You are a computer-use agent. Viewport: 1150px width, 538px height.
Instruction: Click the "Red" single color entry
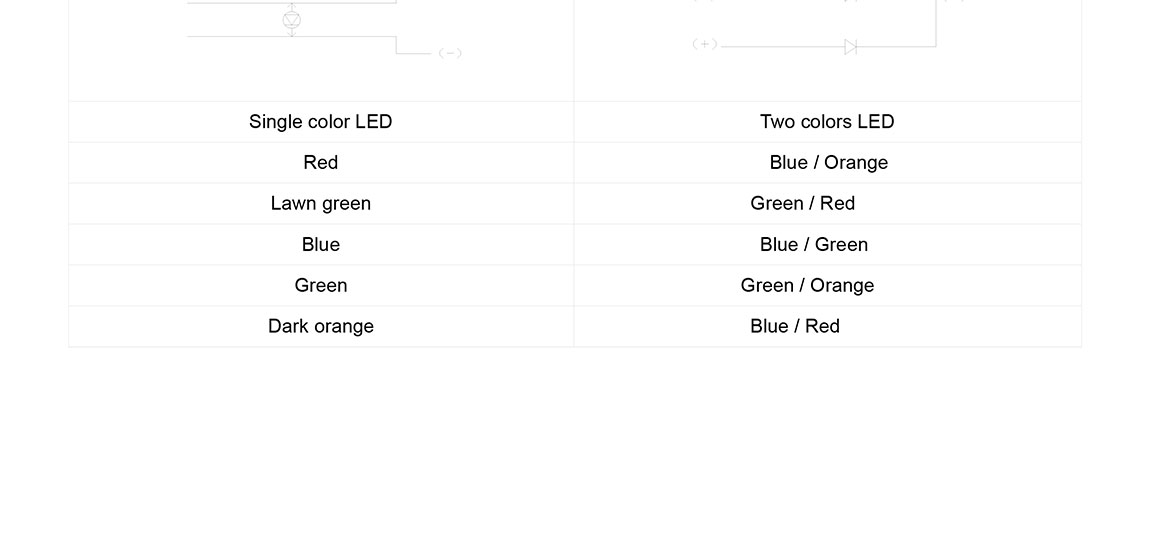[320, 163]
